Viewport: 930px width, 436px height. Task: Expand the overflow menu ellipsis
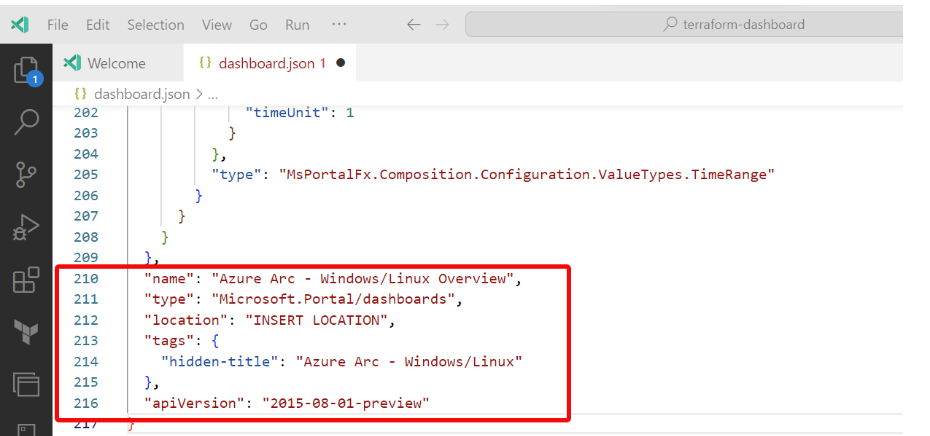click(x=339, y=25)
